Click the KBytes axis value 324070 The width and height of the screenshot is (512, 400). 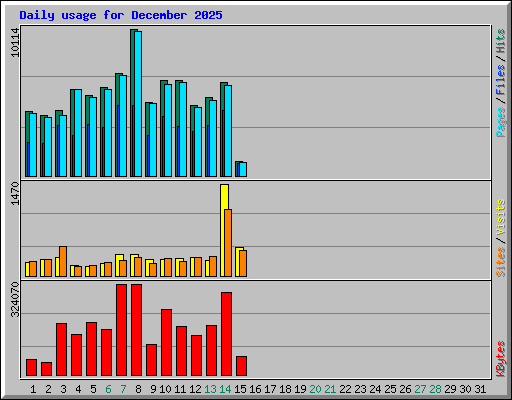click(15, 300)
